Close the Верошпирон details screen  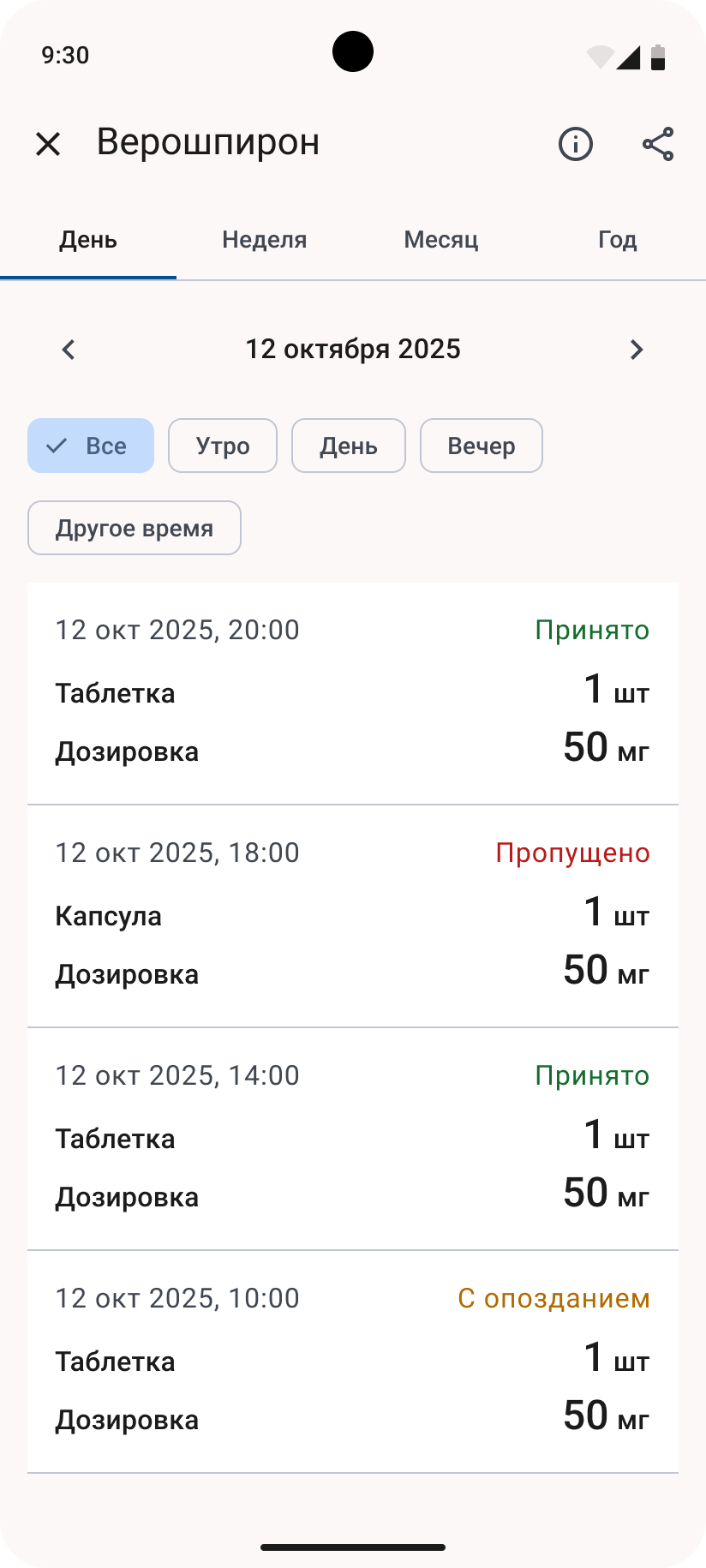pos(48,144)
